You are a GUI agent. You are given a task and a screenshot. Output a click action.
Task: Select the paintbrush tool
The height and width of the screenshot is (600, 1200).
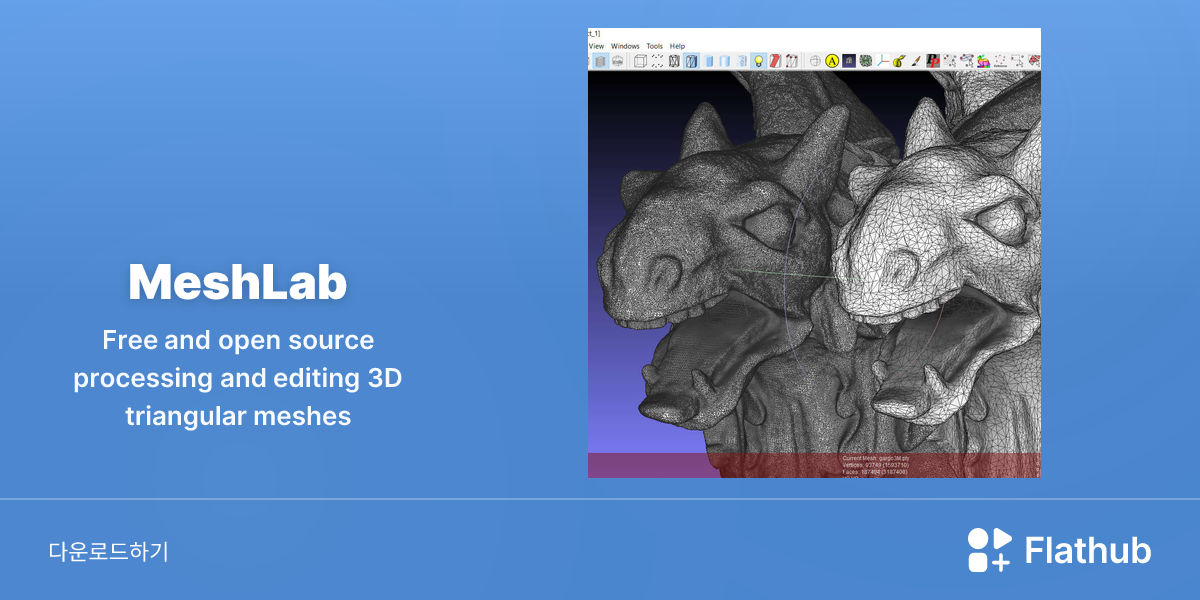(916, 61)
